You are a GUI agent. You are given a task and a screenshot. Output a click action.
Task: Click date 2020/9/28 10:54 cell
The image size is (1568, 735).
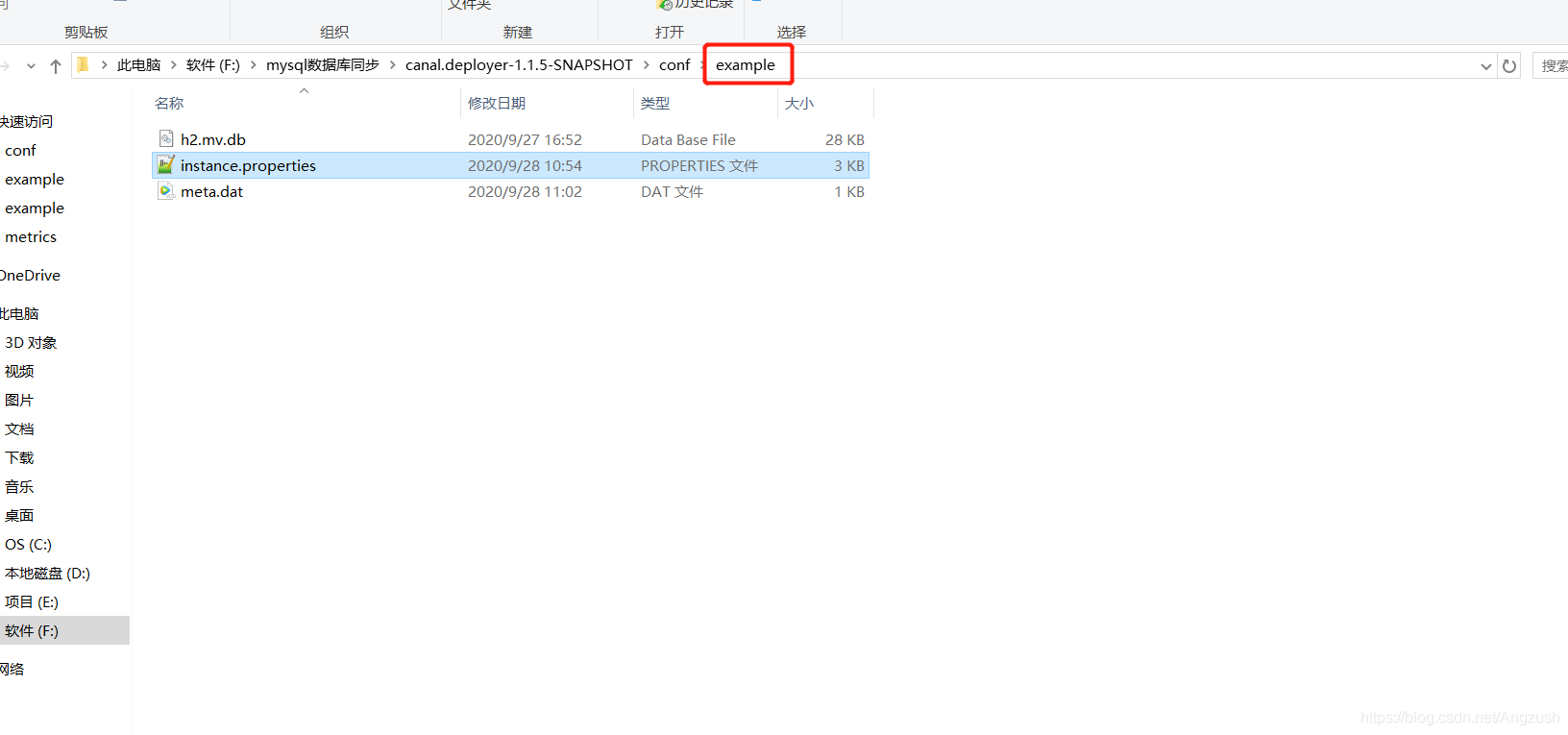coord(525,165)
